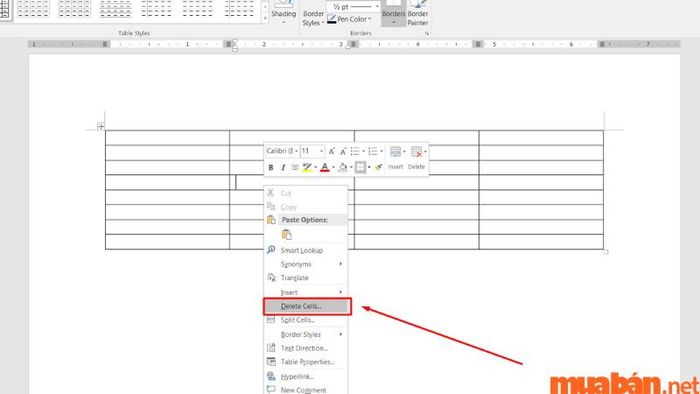Apply the yellow text highlight color
This screenshot has height=394, width=700.
[x=307, y=167]
